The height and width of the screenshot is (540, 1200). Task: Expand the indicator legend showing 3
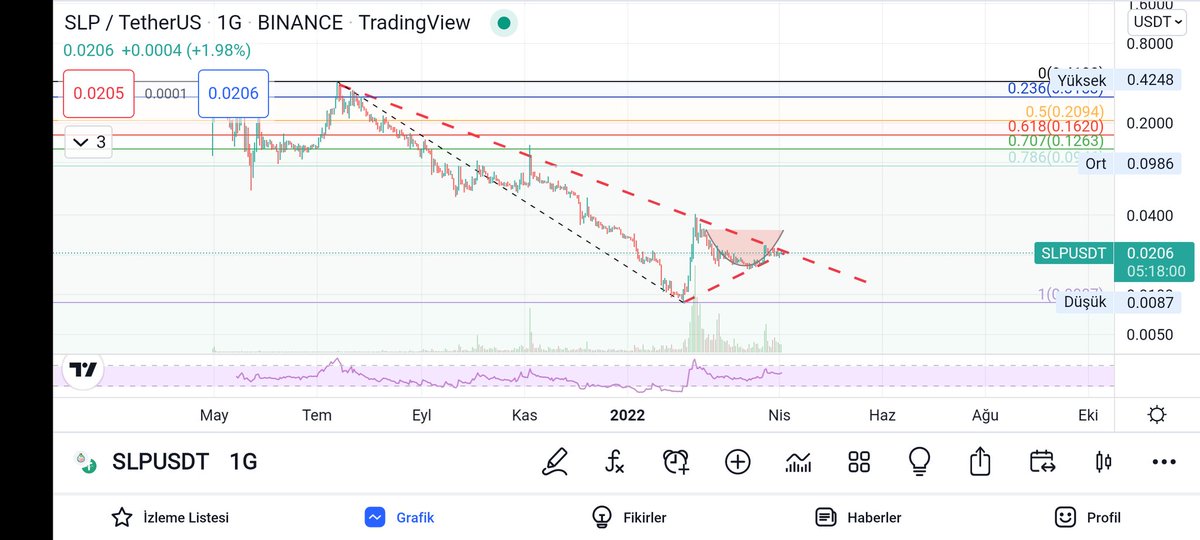(x=90, y=142)
